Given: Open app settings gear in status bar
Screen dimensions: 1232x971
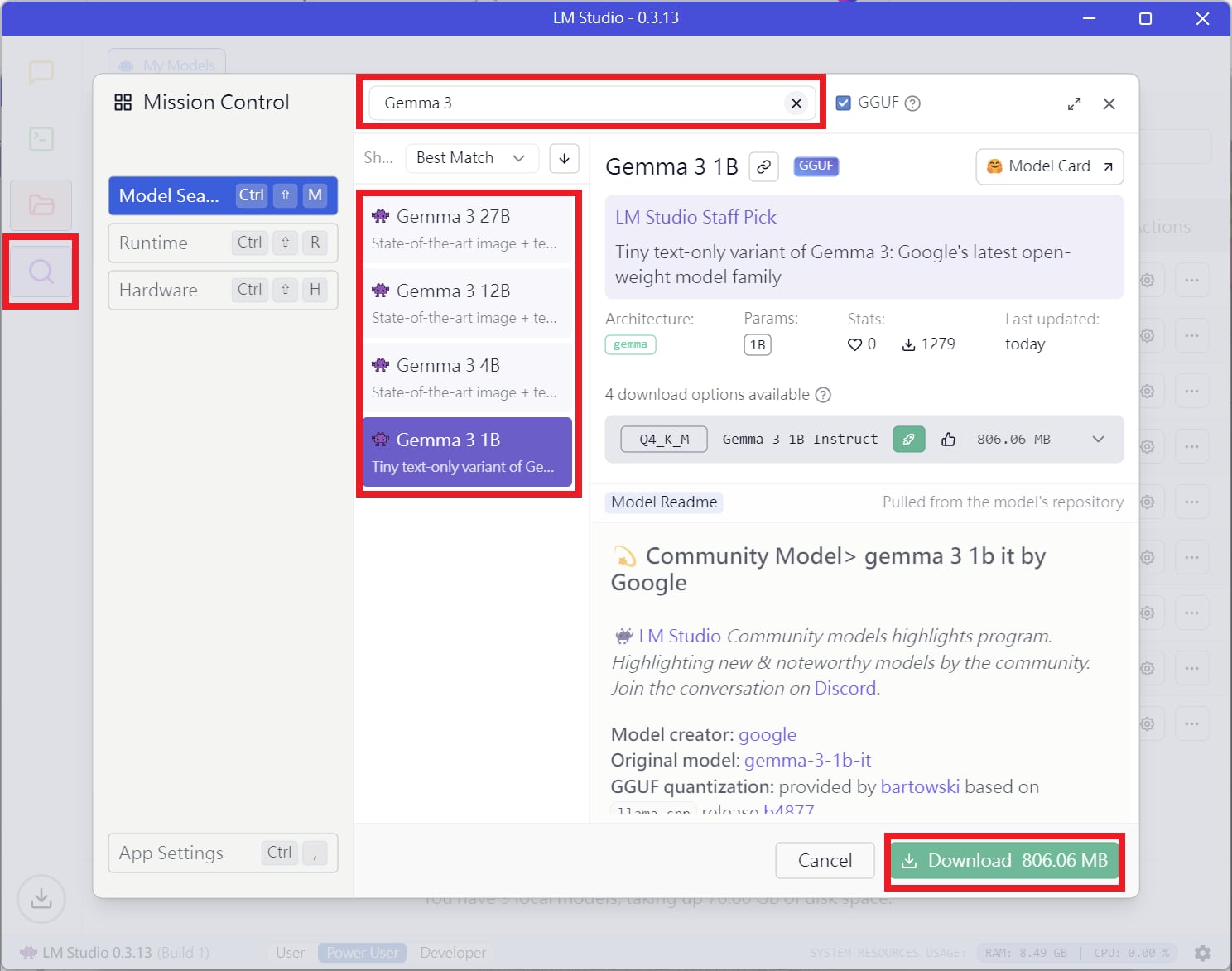Looking at the screenshot, I should coord(1202,953).
